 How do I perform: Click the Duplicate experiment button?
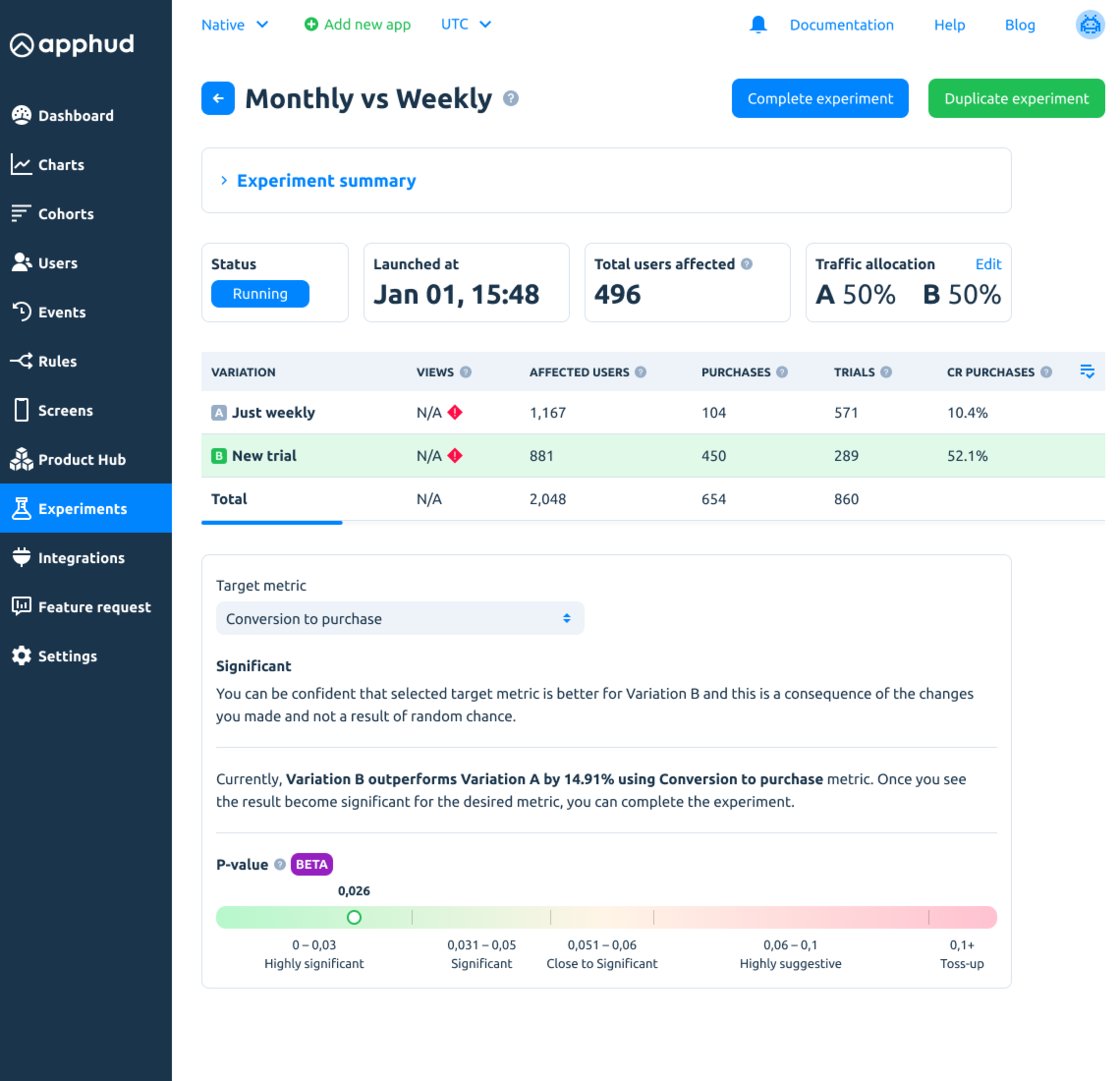tap(1016, 98)
